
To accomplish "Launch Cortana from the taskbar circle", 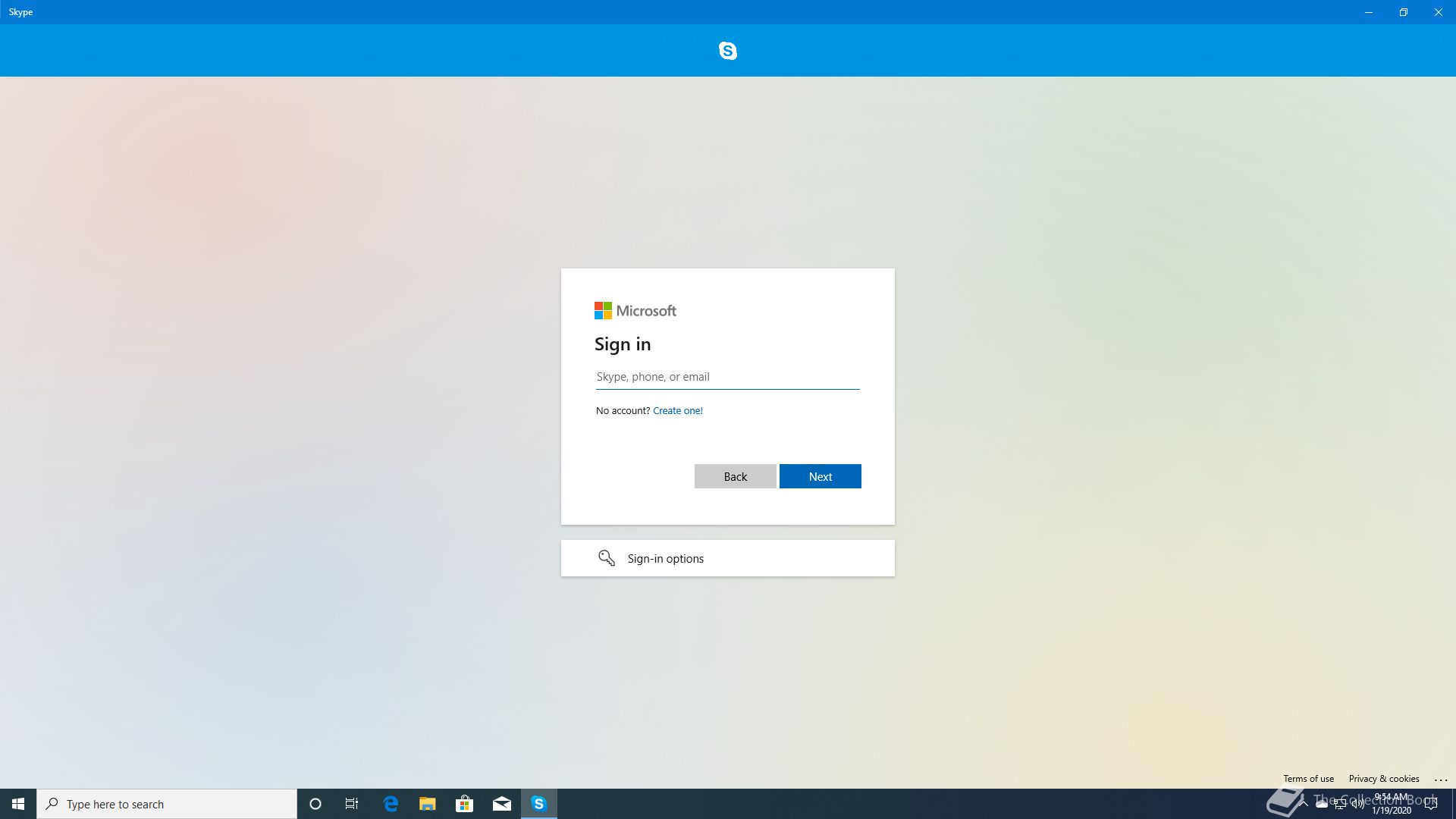I will click(315, 804).
